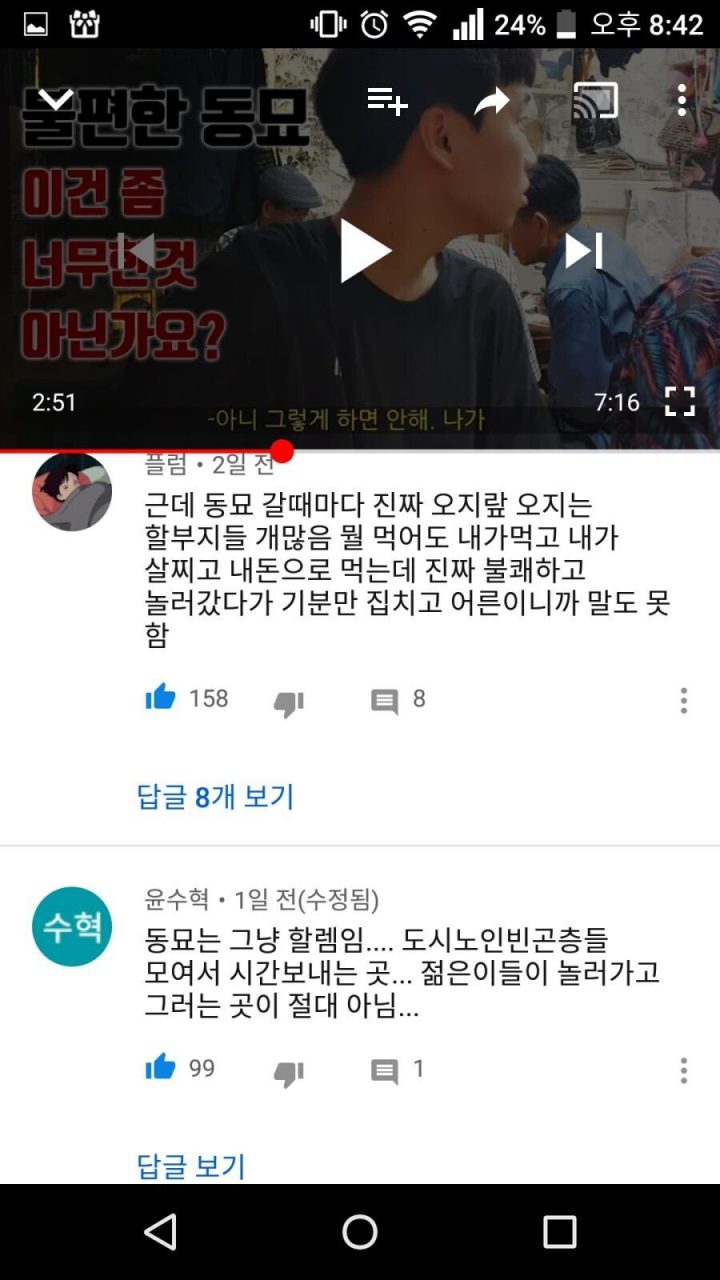The width and height of the screenshot is (720, 1280).
Task: Skip to the next video
Action: (x=584, y=250)
